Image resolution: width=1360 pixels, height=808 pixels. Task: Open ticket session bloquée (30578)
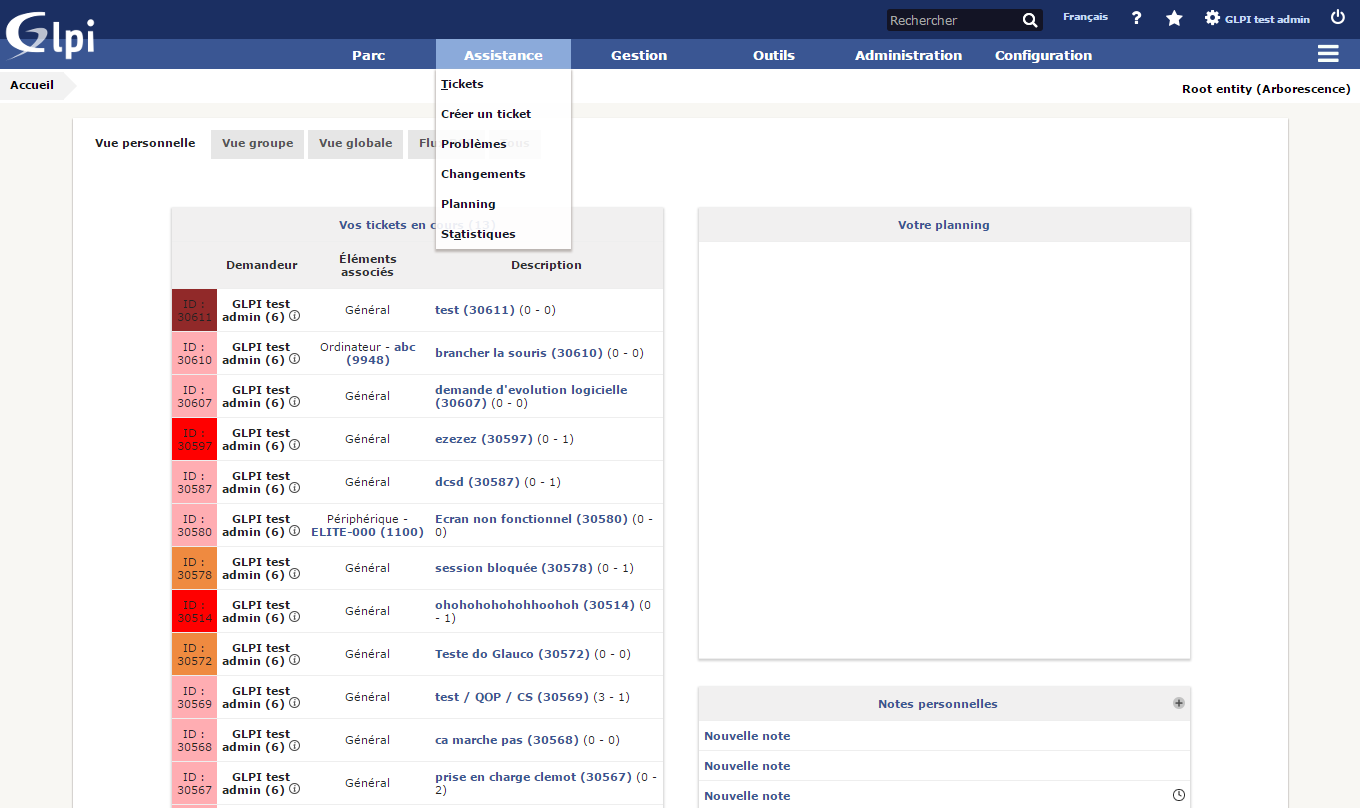coord(514,568)
